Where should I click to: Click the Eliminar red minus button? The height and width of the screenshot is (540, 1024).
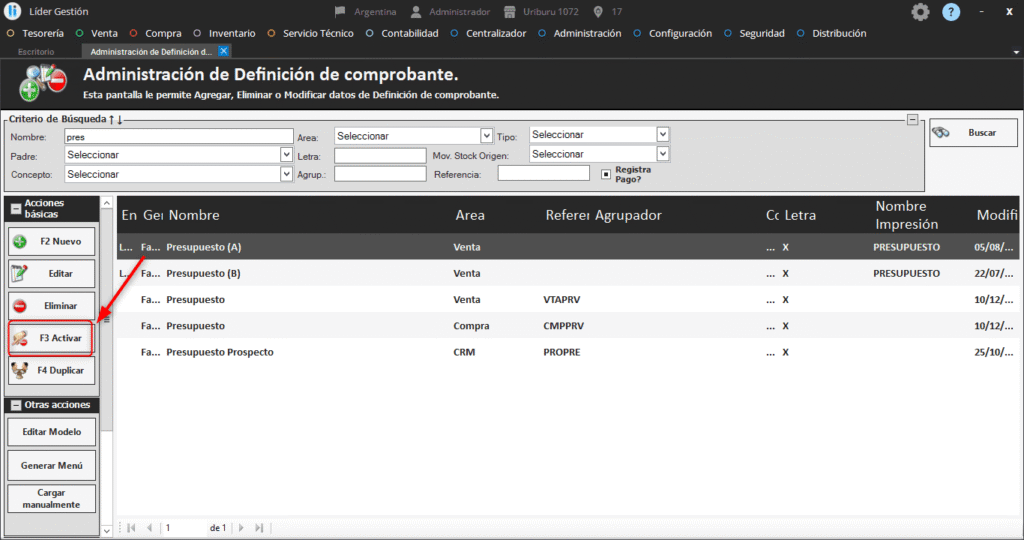[52, 305]
